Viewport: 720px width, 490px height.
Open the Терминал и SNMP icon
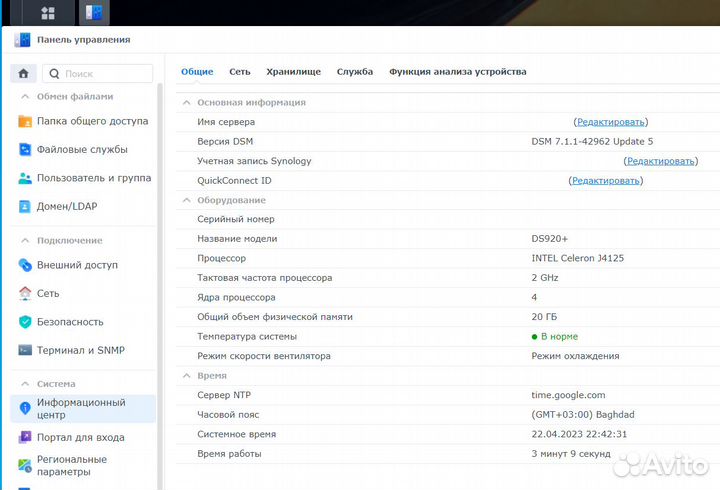coord(25,350)
